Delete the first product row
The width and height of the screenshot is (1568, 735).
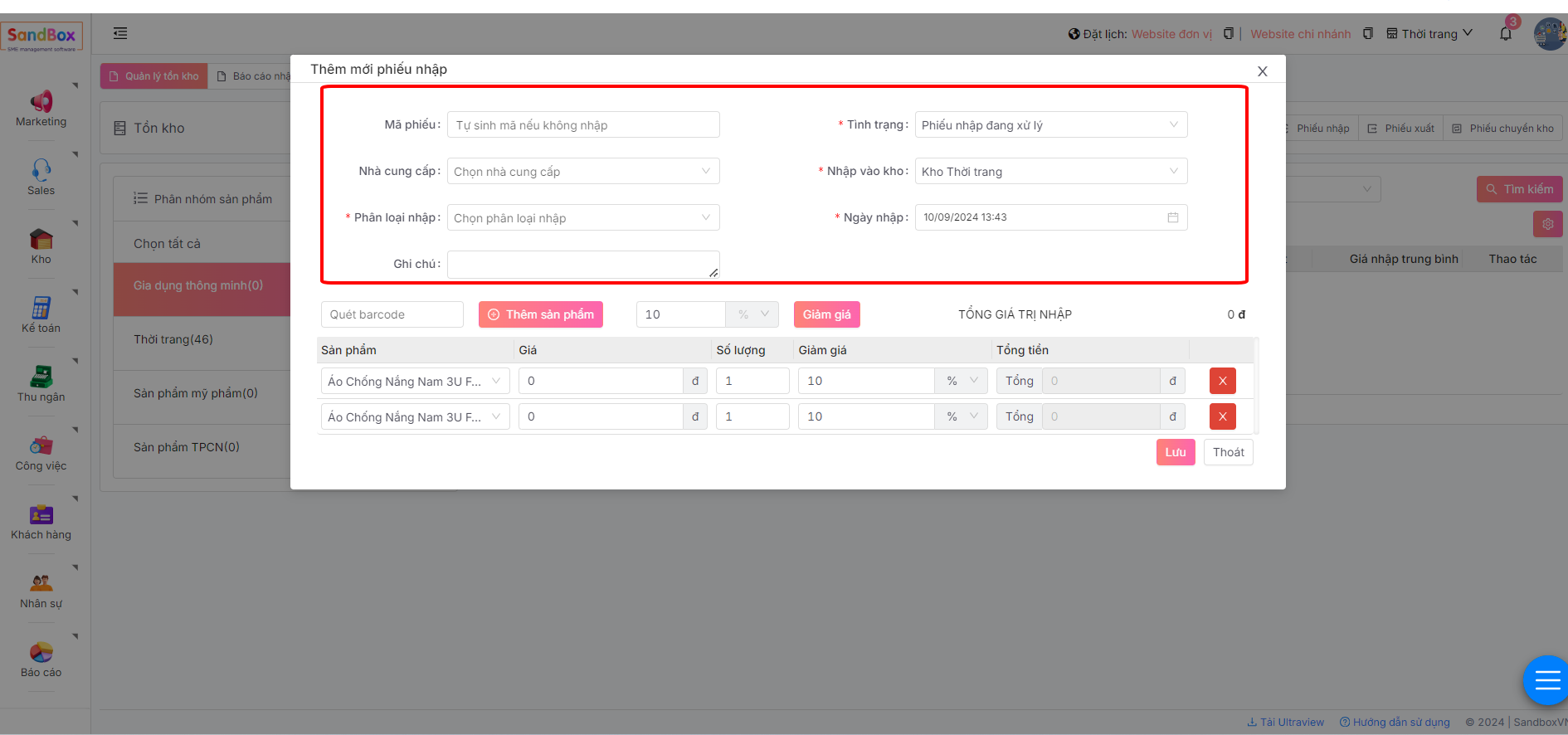1222,381
